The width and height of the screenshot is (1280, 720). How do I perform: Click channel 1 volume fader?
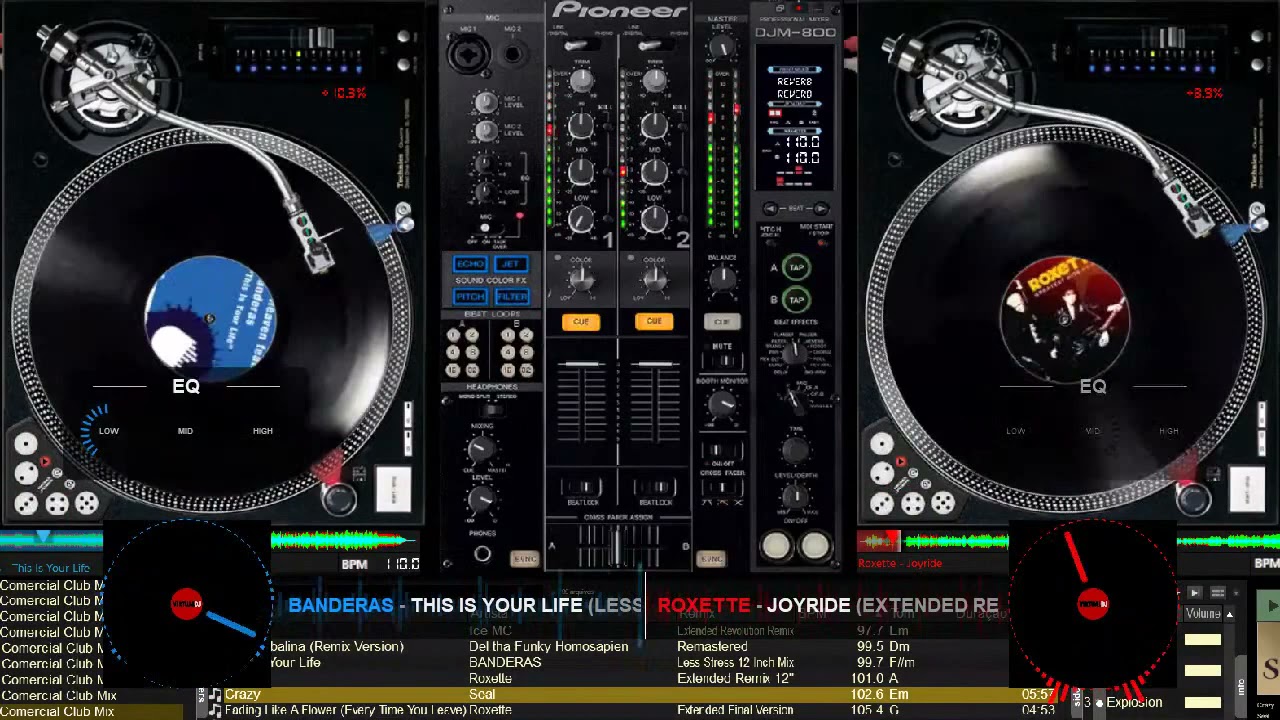click(582, 365)
